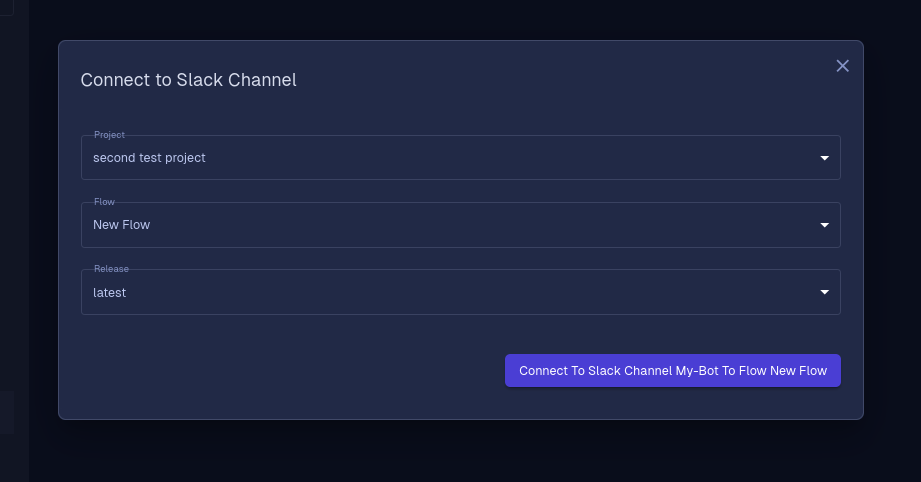Open the Release combo box in its middle
The image size is (921, 482).
point(460,292)
